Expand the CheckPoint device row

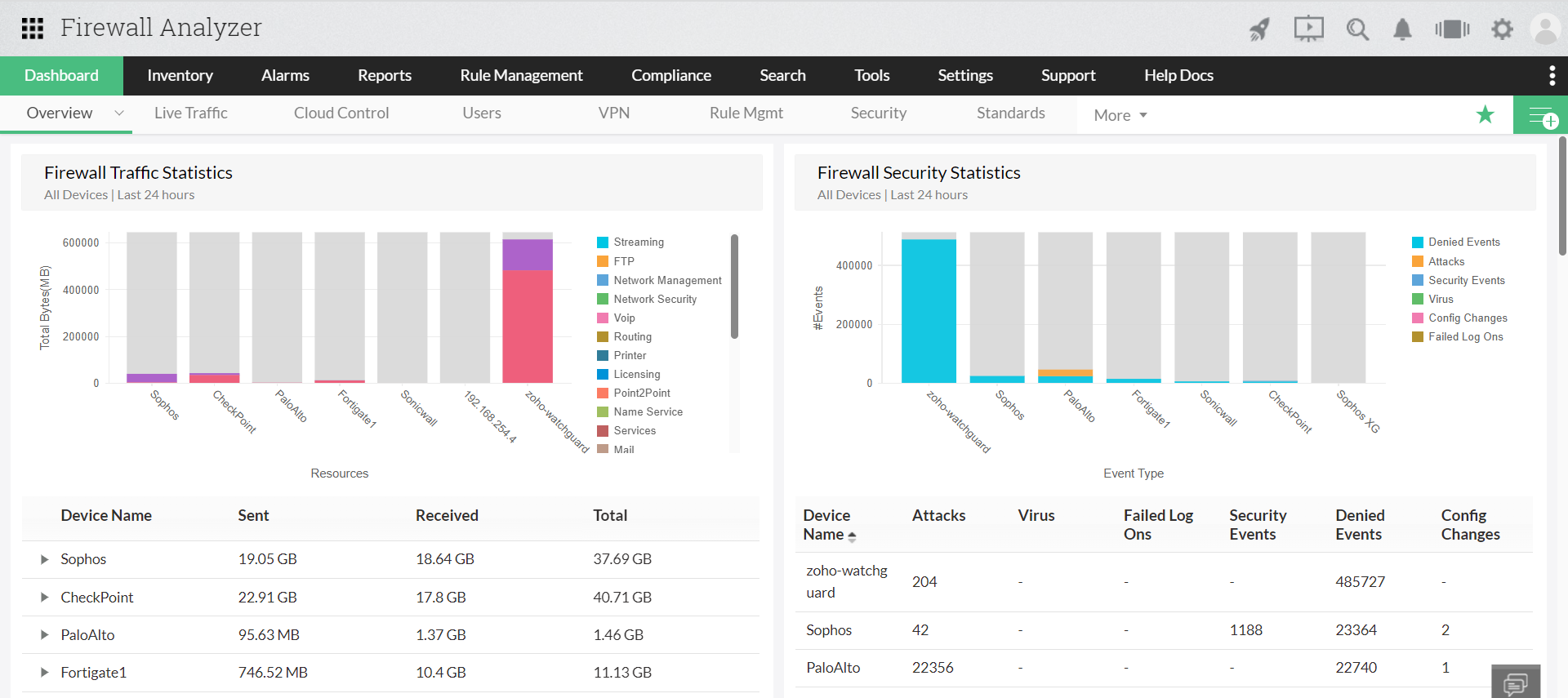coord(45,598)
